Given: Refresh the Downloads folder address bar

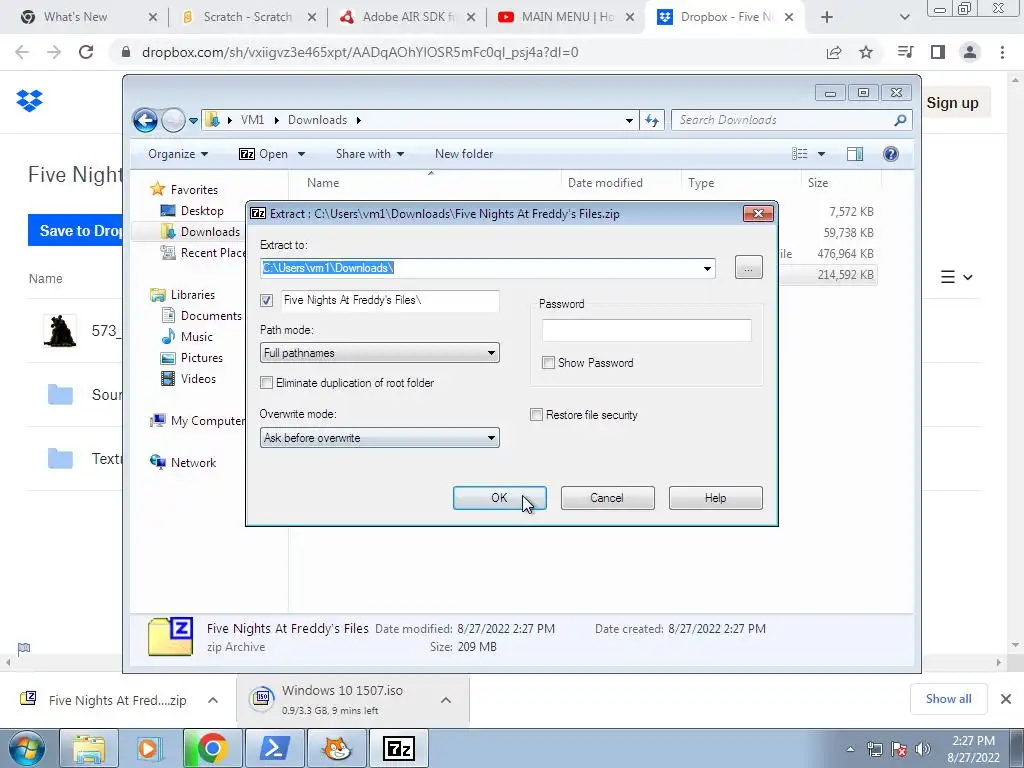Looking at the screenshot, I should (x=652, y=120).
